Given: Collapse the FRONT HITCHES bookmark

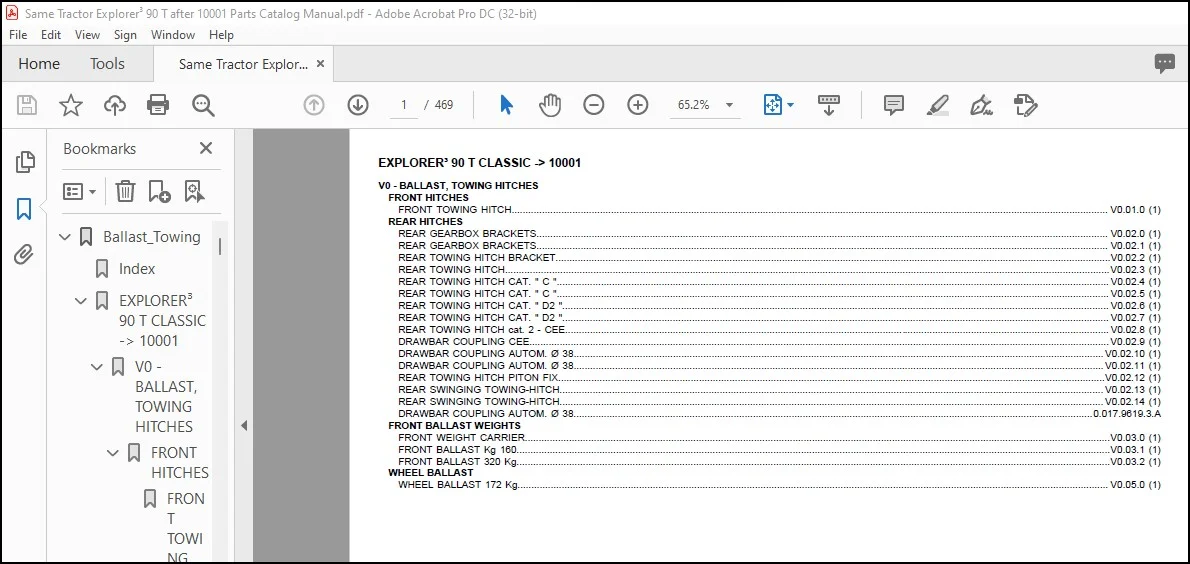Looking at the screenshot, I should [x=112, y=453].
